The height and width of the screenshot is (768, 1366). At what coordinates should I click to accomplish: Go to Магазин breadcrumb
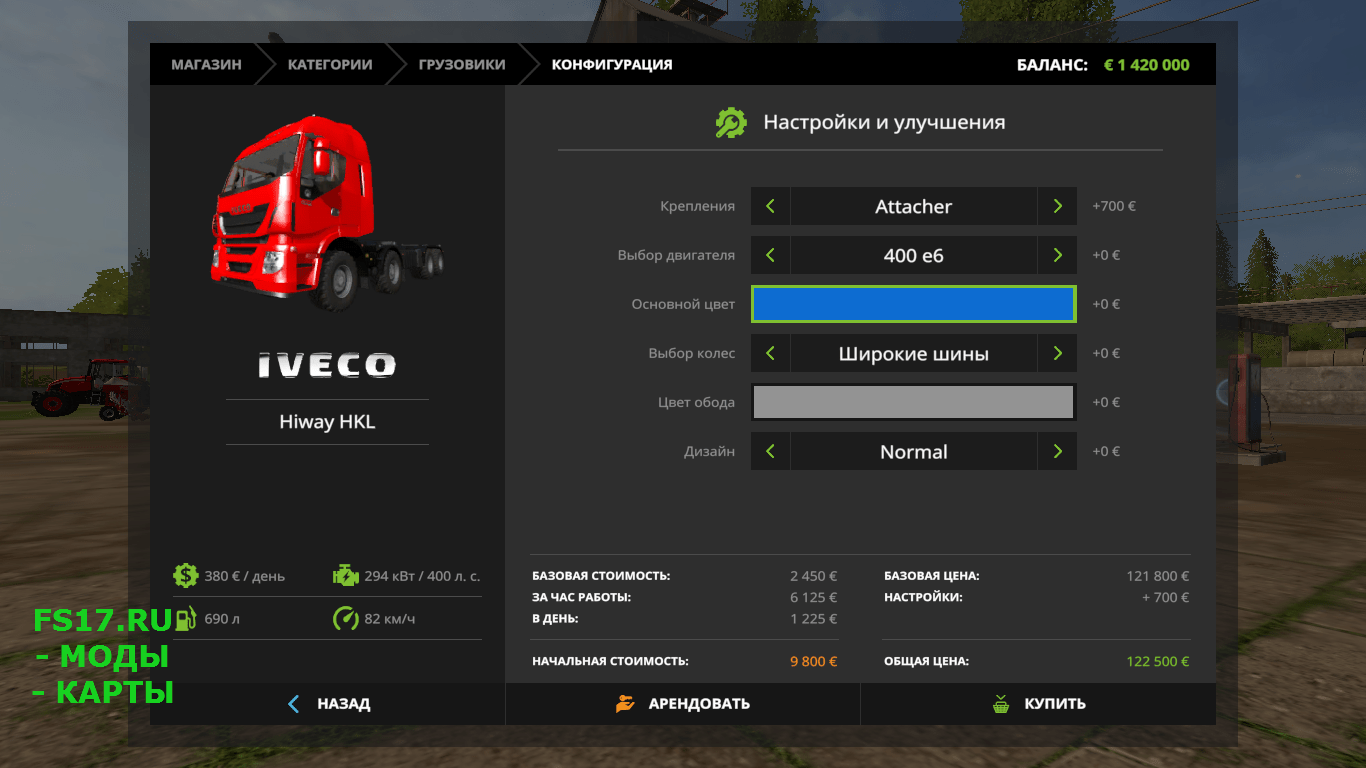[206, 64]
